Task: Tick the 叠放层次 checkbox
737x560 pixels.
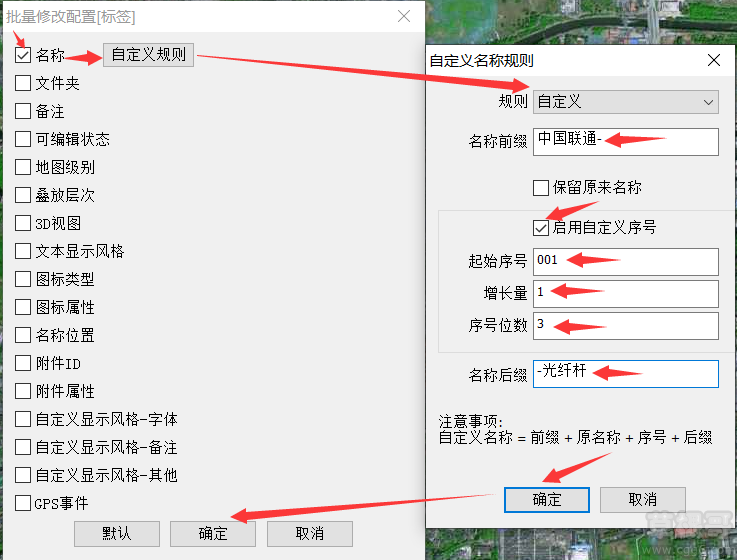Action: tap(23, 195)
